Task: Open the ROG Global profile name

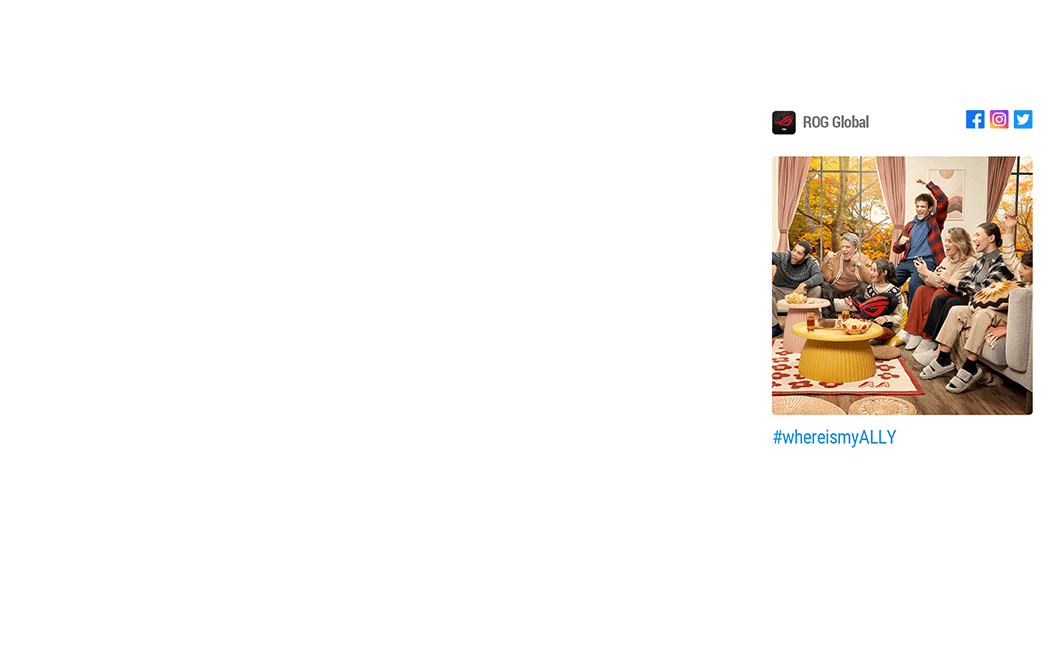Action: [836, 122]
